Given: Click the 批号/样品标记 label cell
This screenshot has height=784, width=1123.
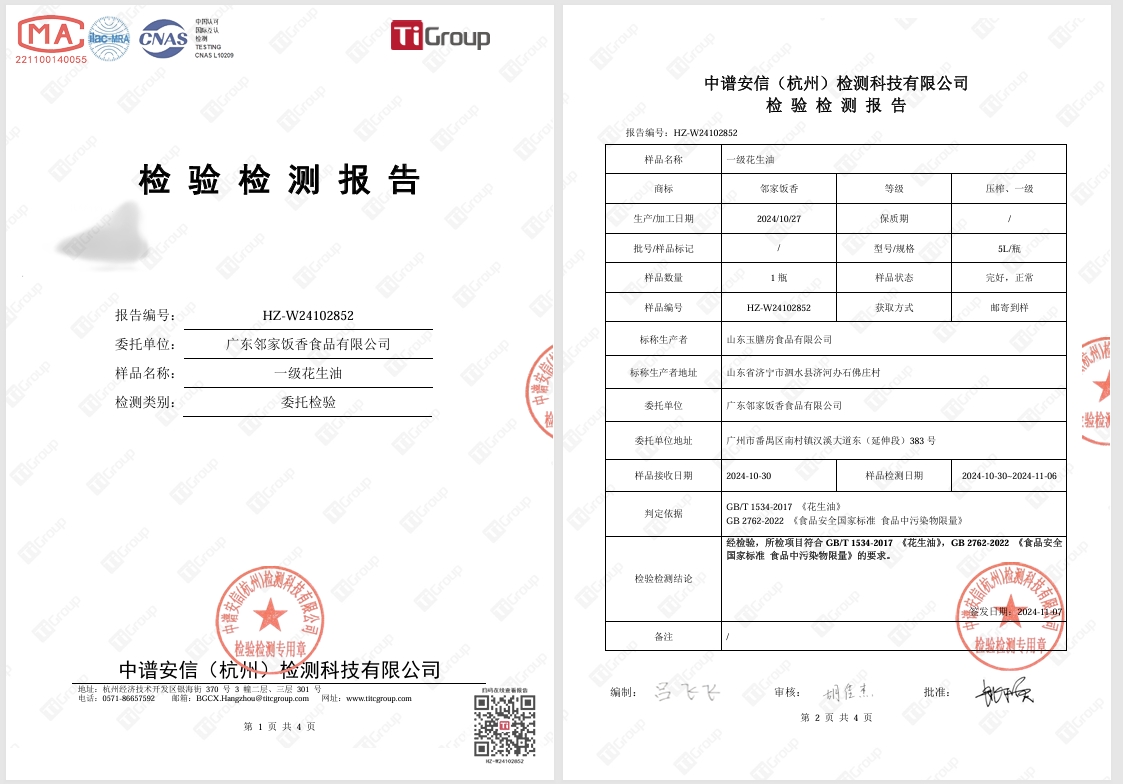Looking at the screenshot, I should point(663,248).
